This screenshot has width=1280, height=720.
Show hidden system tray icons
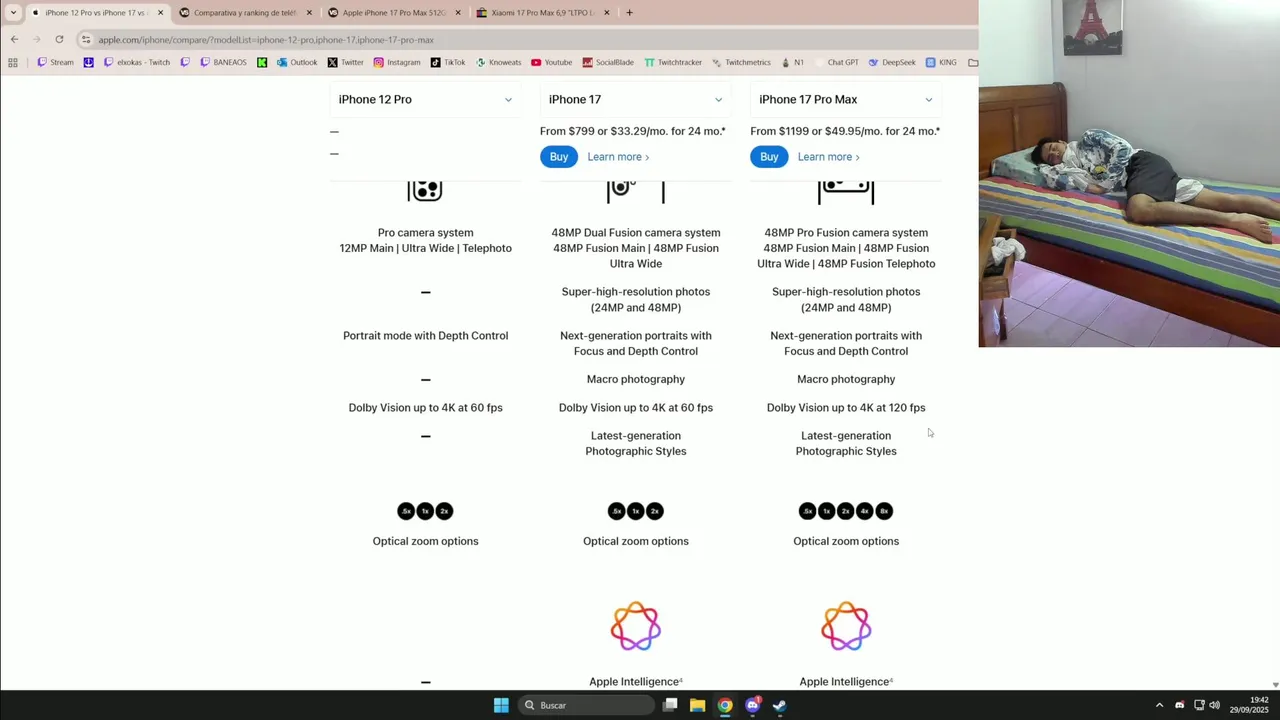tap(1159, 705)
